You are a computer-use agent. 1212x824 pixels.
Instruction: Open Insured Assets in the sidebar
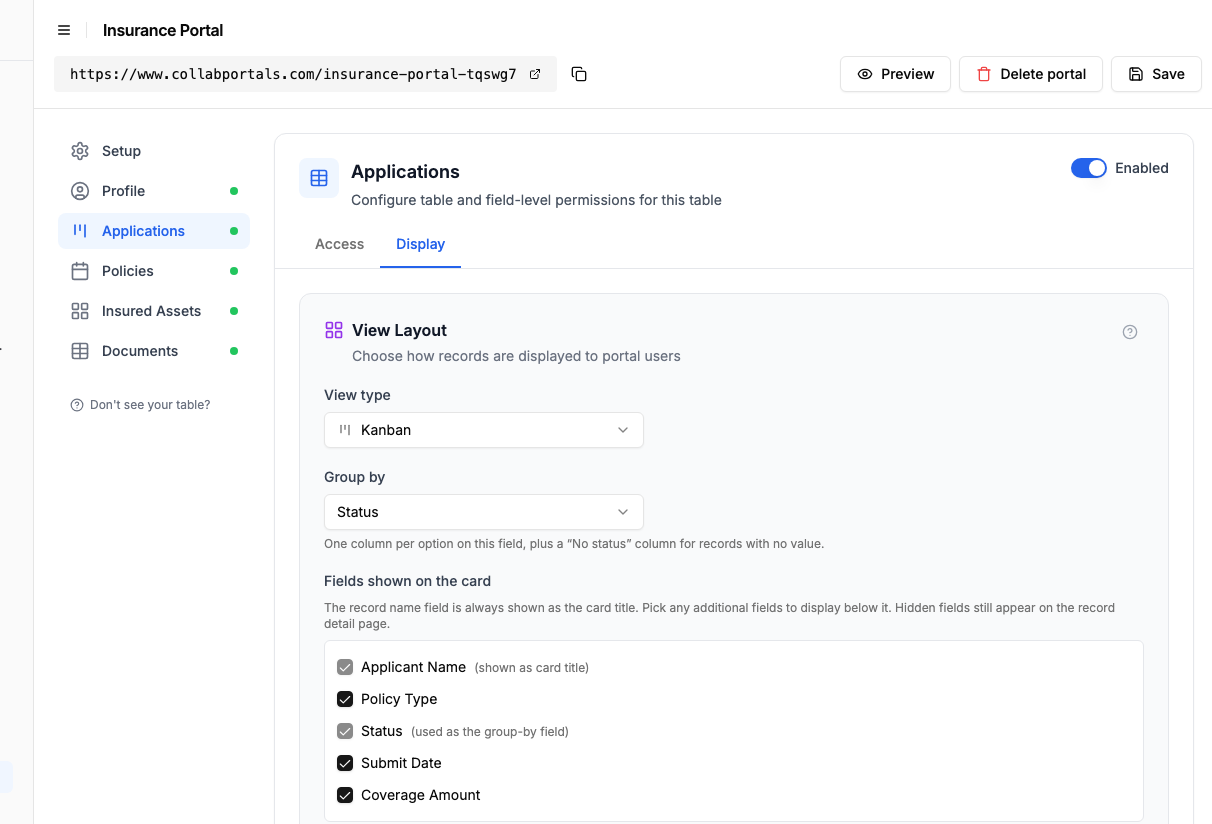154,311
